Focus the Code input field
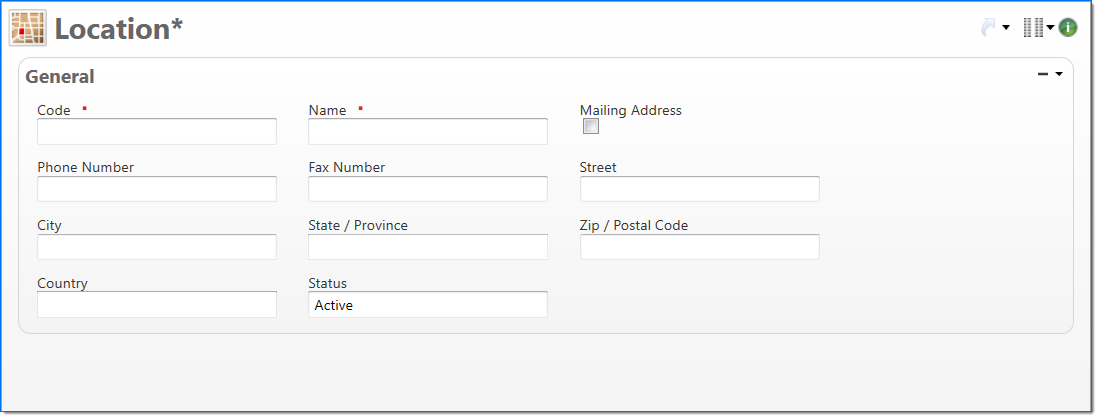This screenshot has width=1098, height=418. click(156, 132)
